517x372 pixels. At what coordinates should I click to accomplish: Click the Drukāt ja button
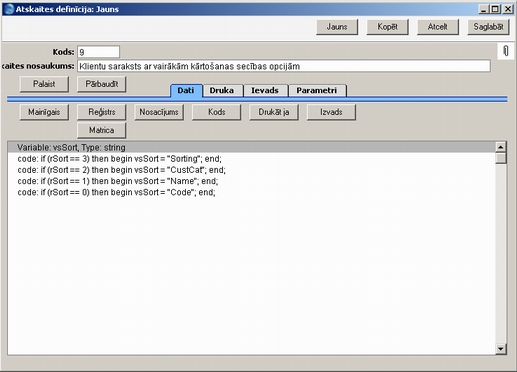[274, 112]
